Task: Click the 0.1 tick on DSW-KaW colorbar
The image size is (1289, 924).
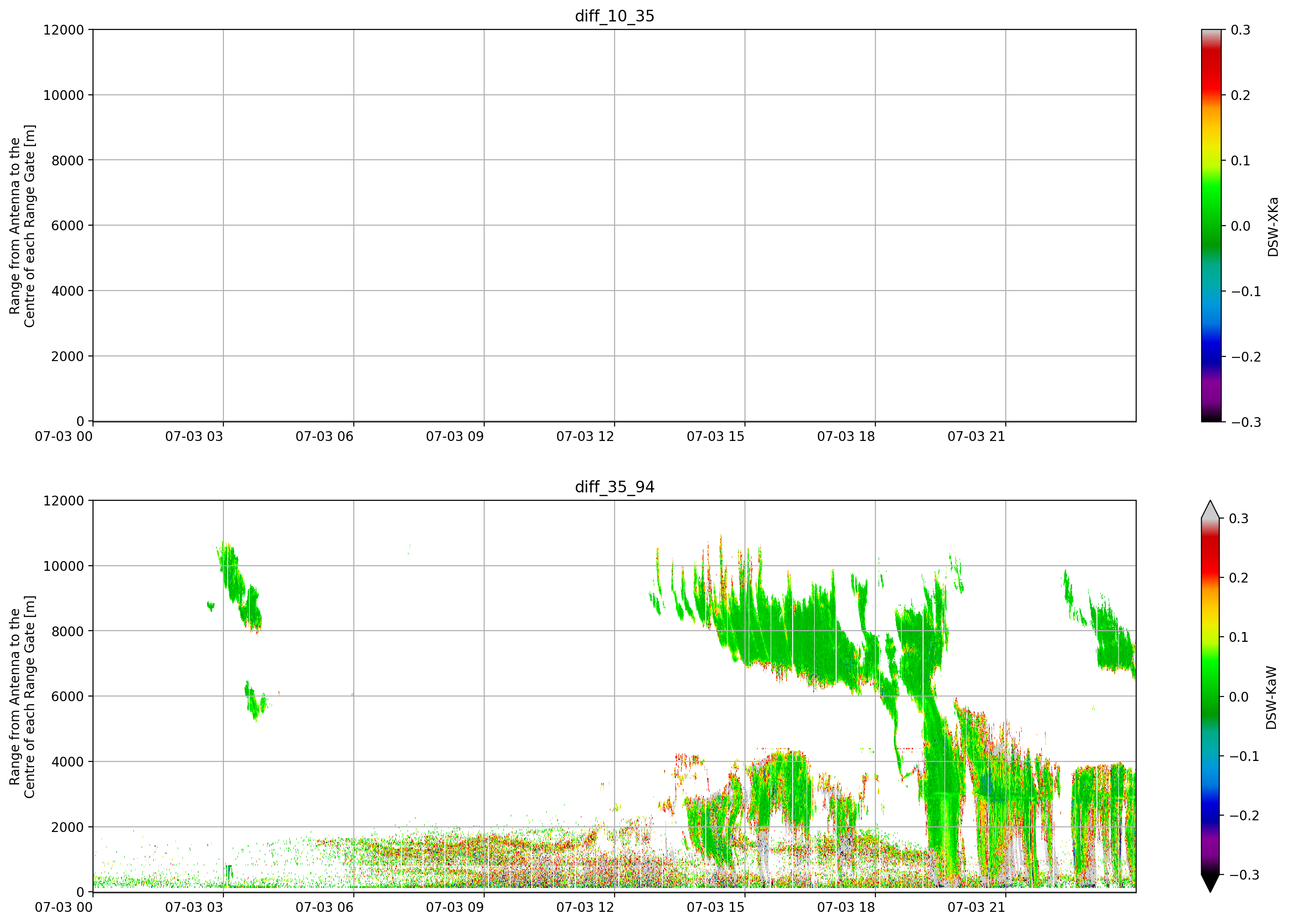Action: coord(1239,637)
